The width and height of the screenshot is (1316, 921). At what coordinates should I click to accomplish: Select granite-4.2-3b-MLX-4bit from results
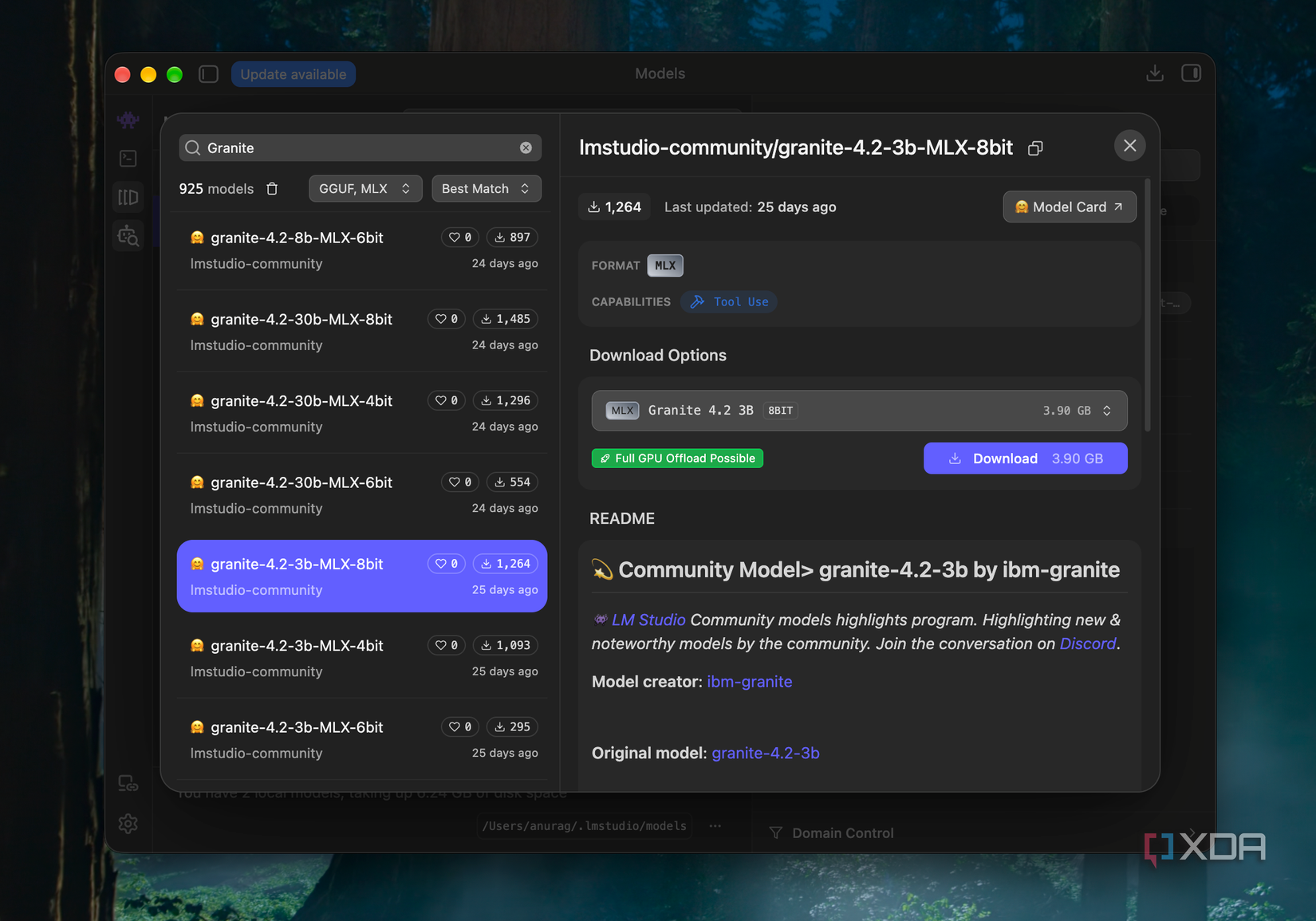coord(362,658)
